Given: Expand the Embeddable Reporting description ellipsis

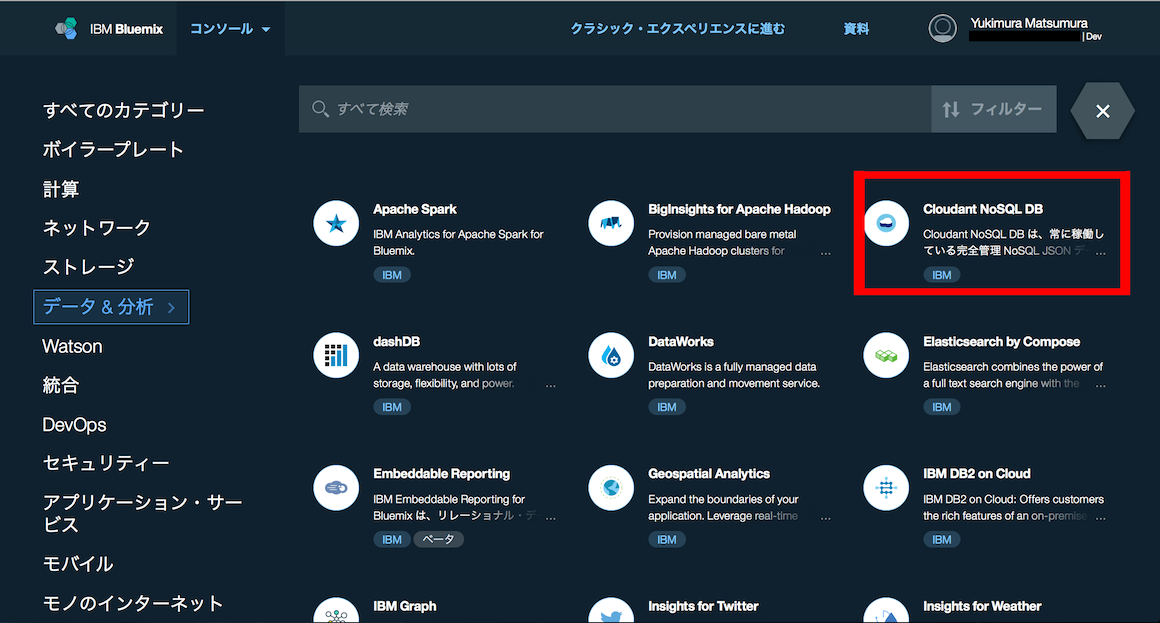Looking at the screenshot, I should pos(550,517).
